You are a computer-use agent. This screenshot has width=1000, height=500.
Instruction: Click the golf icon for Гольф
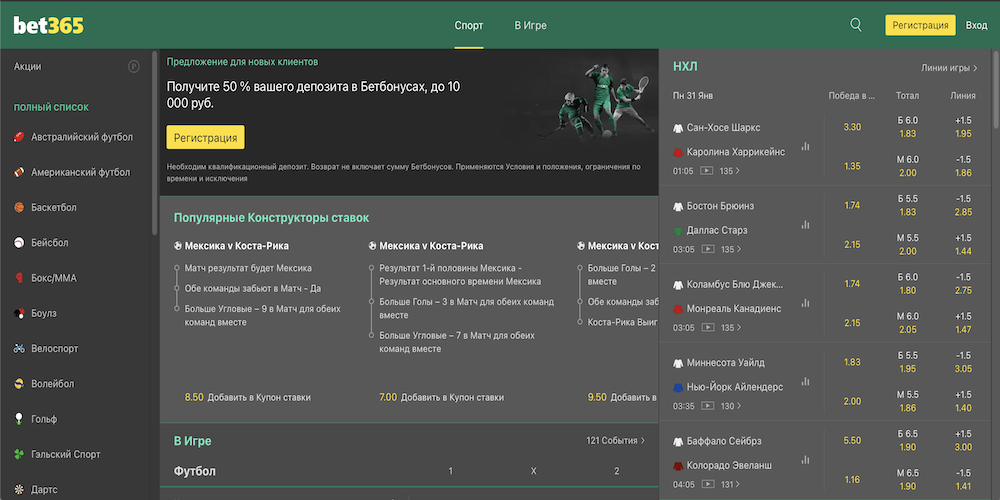[x=19, y=419]
